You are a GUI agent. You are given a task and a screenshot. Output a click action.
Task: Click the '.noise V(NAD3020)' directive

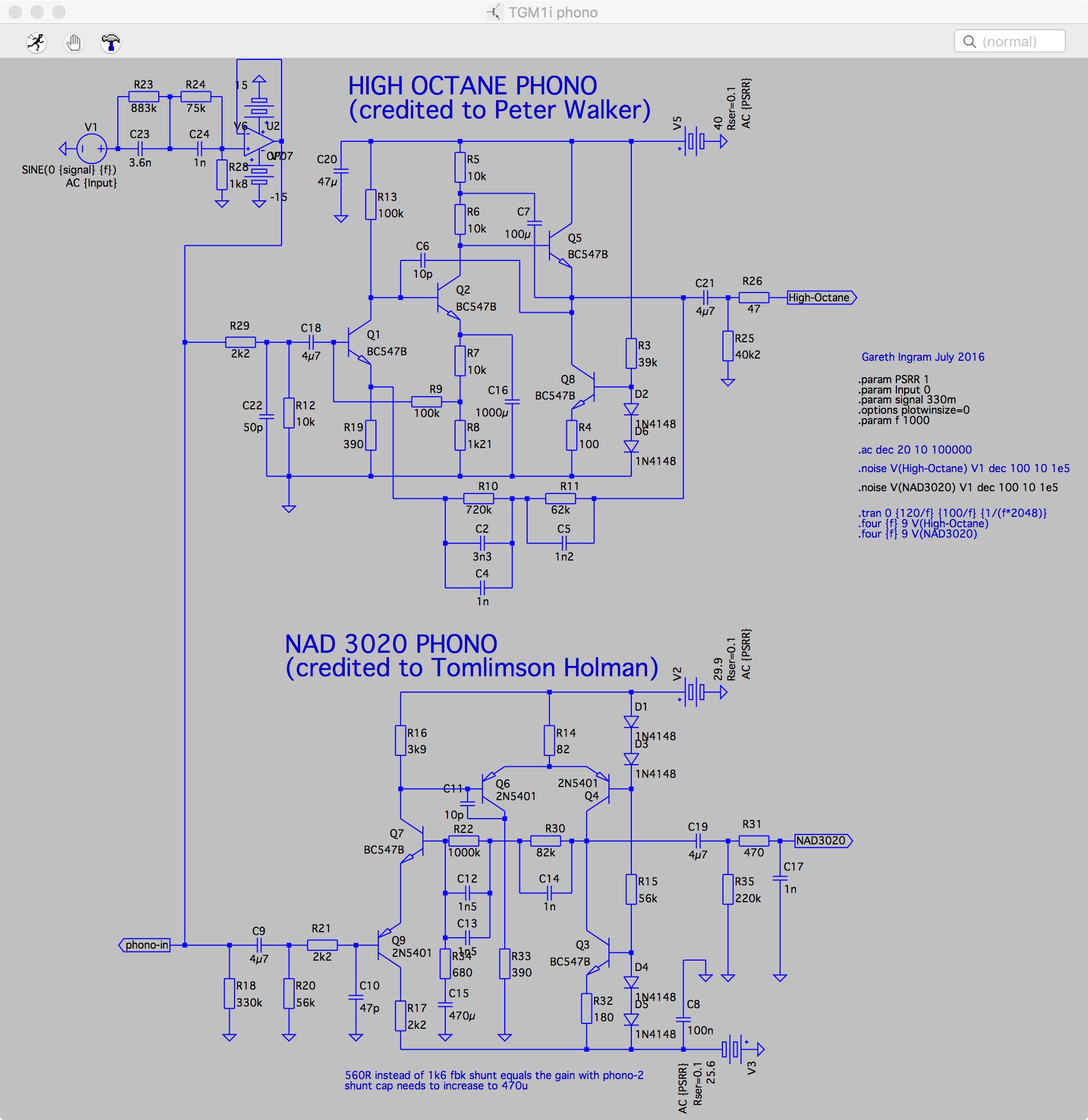[x=958, y=487]
